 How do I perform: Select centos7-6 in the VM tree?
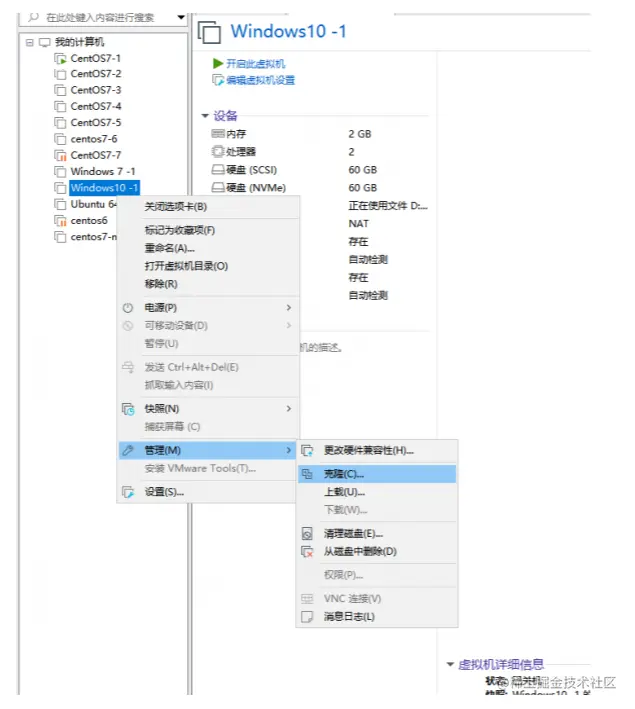pos(94,139)
